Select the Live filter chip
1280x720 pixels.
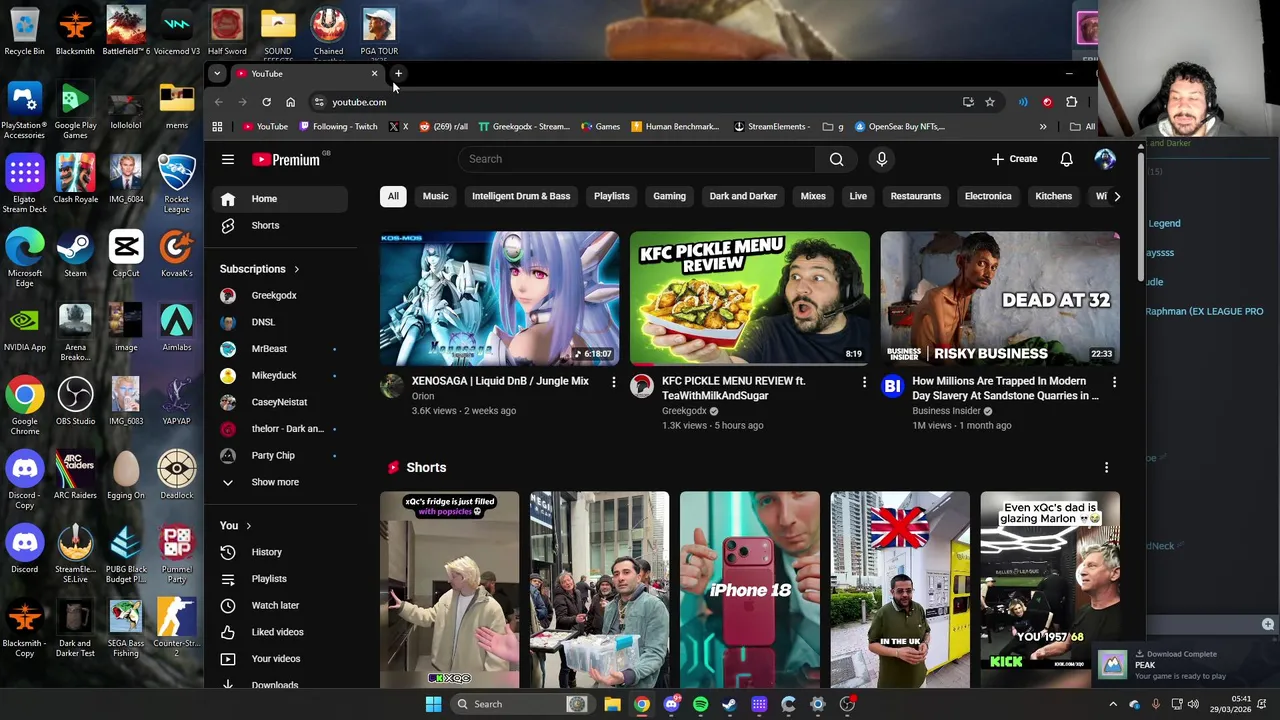(858, 196)
